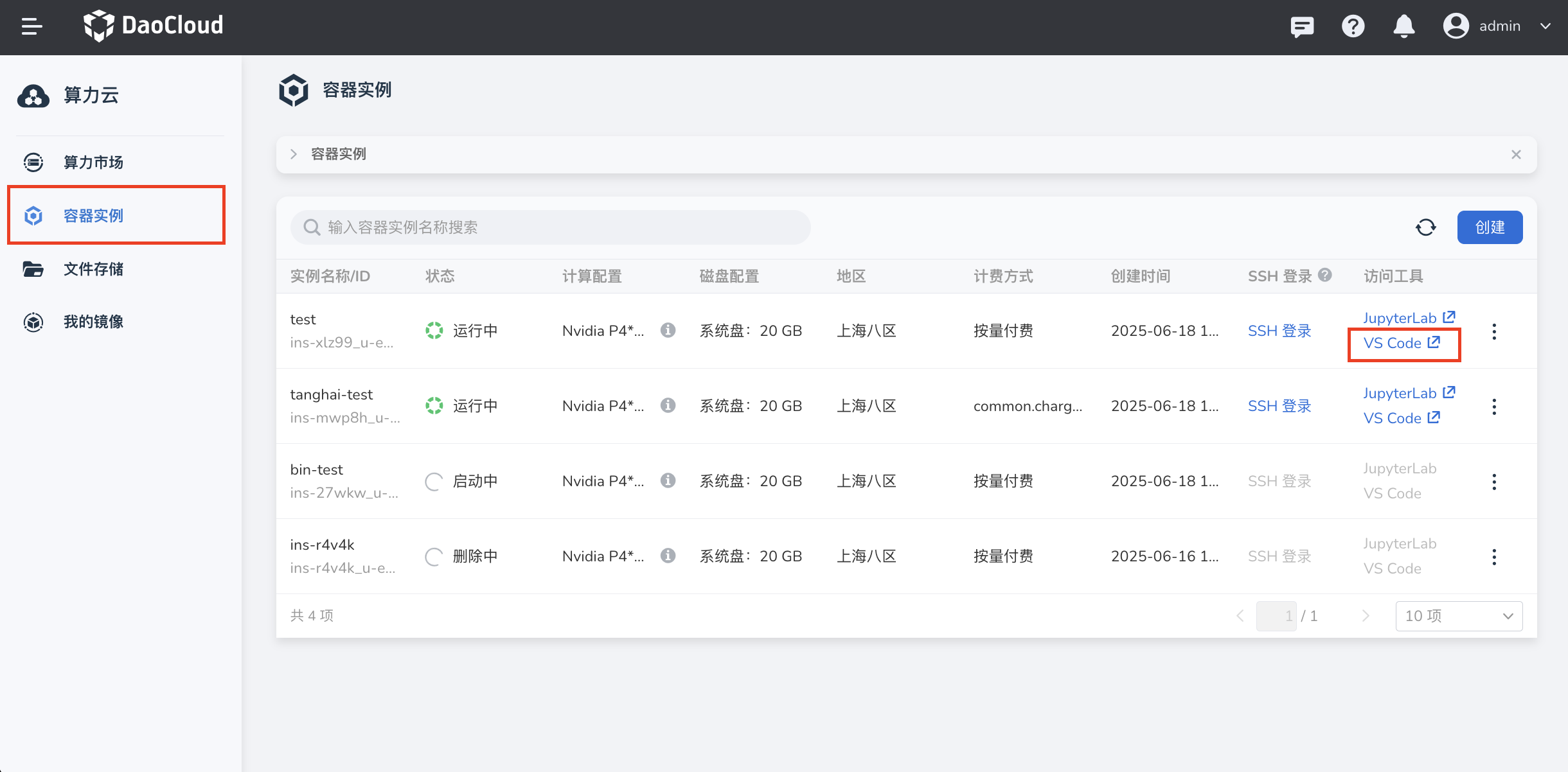Screen dimensions: 1568x772
Task: Refresh the container instance list
Action: [x=1425, y=227]
